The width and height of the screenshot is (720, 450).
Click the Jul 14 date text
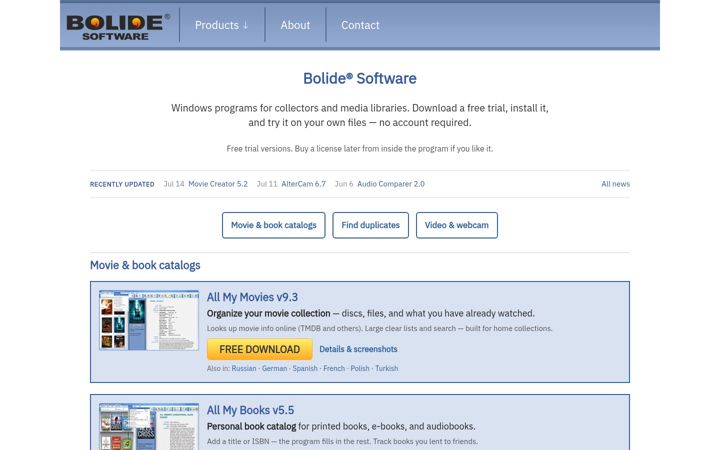pyautogui.click(x=174, y=184)
